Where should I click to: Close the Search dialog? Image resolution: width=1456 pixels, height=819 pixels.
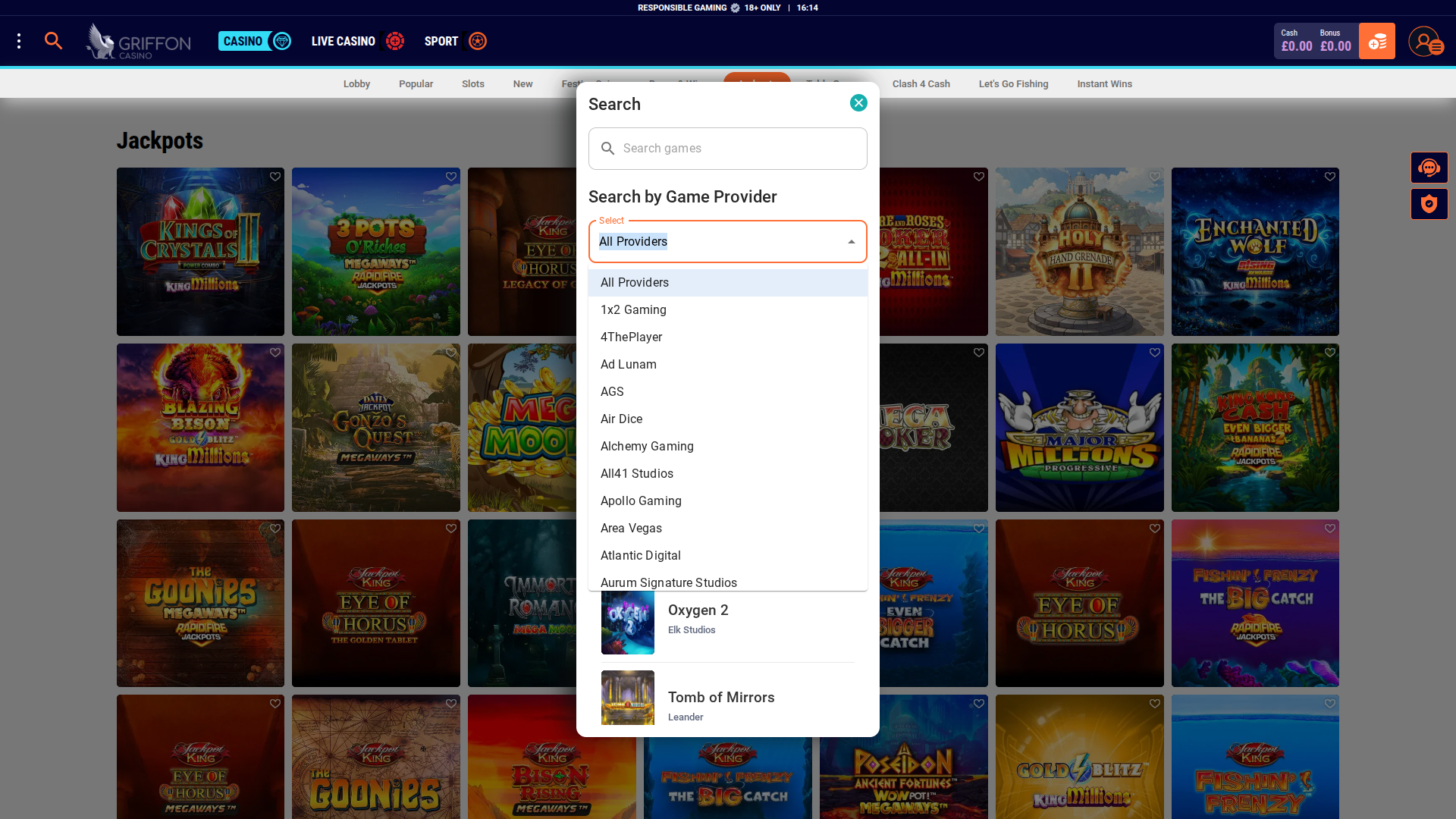pyautogui.click(x=858, y=102)
